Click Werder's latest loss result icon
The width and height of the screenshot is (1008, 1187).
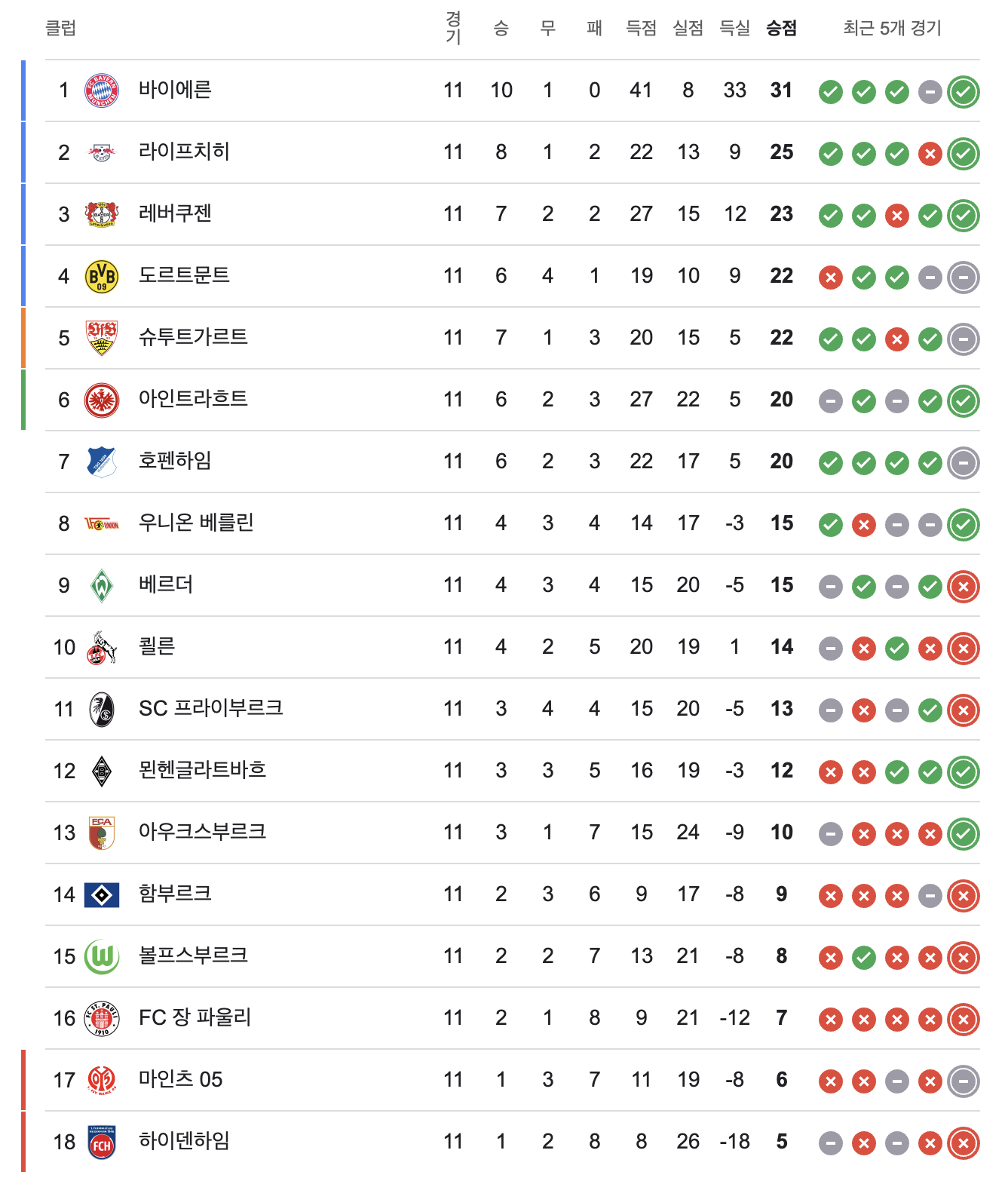pyautogui.click(x=963, y=587)
